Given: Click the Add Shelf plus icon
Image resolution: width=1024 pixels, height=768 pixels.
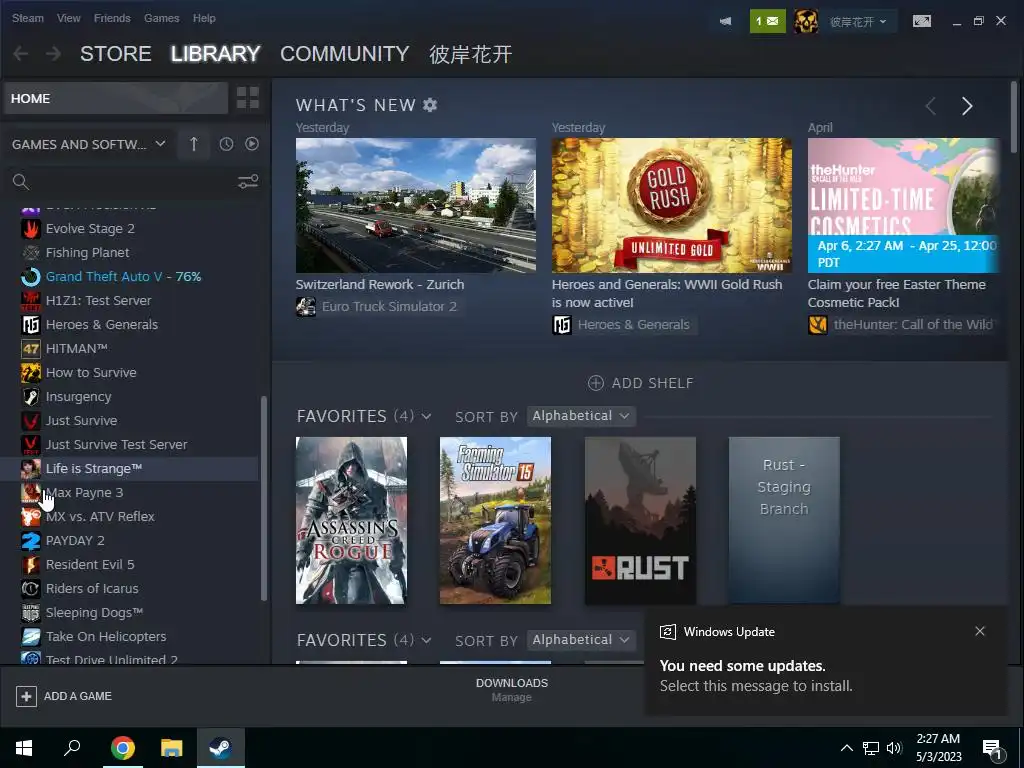Looking at the screenshot, I should (596, 383).
